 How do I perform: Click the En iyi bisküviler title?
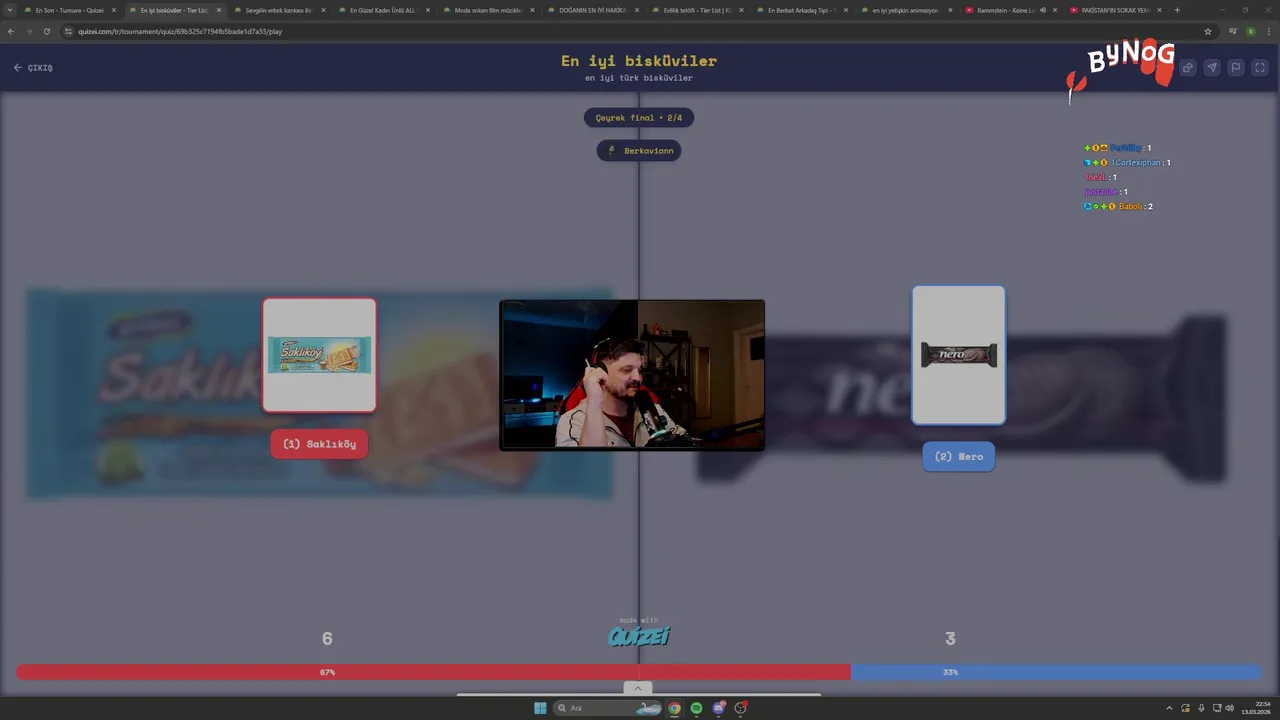[639, 61]
